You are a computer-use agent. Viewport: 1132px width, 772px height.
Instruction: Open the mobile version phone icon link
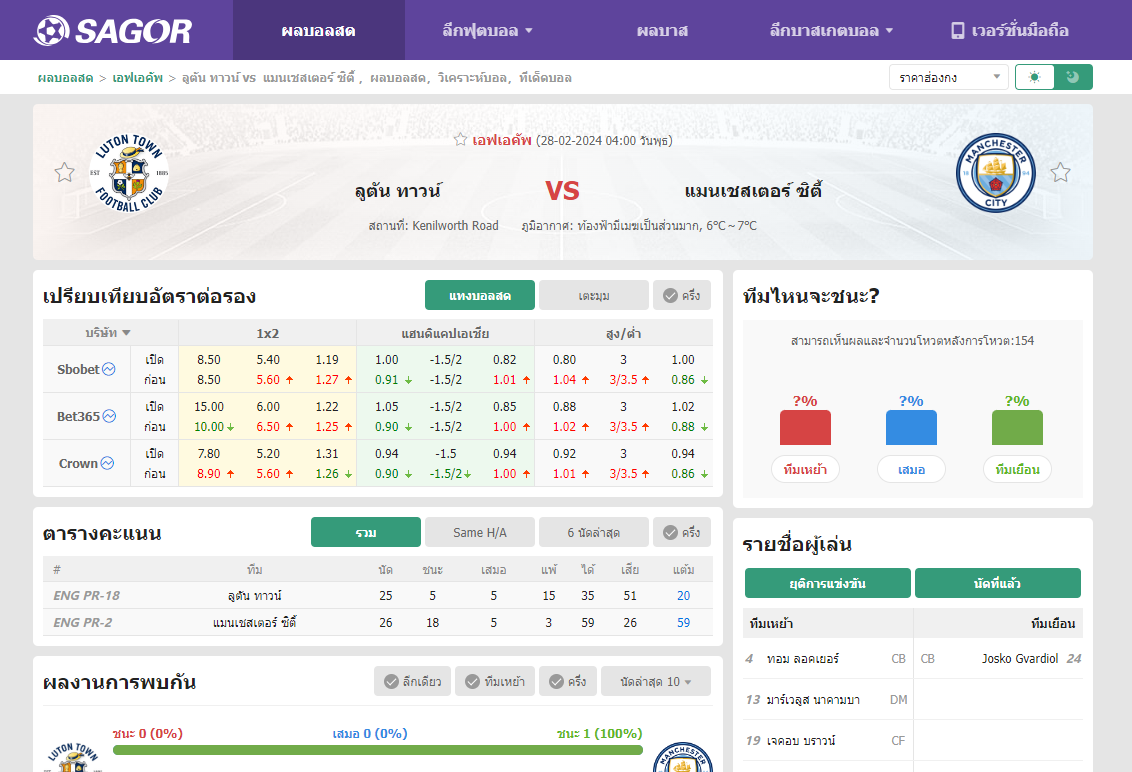pyautogui.click(x=957, y=30)
